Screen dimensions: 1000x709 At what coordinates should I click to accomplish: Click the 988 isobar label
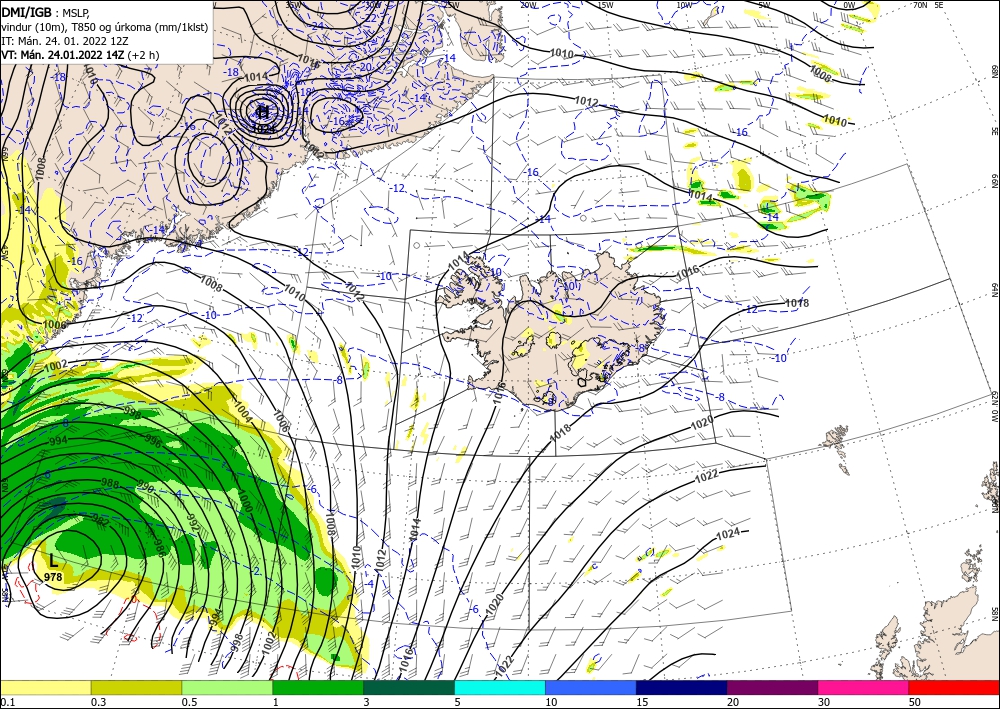[110, 484]
